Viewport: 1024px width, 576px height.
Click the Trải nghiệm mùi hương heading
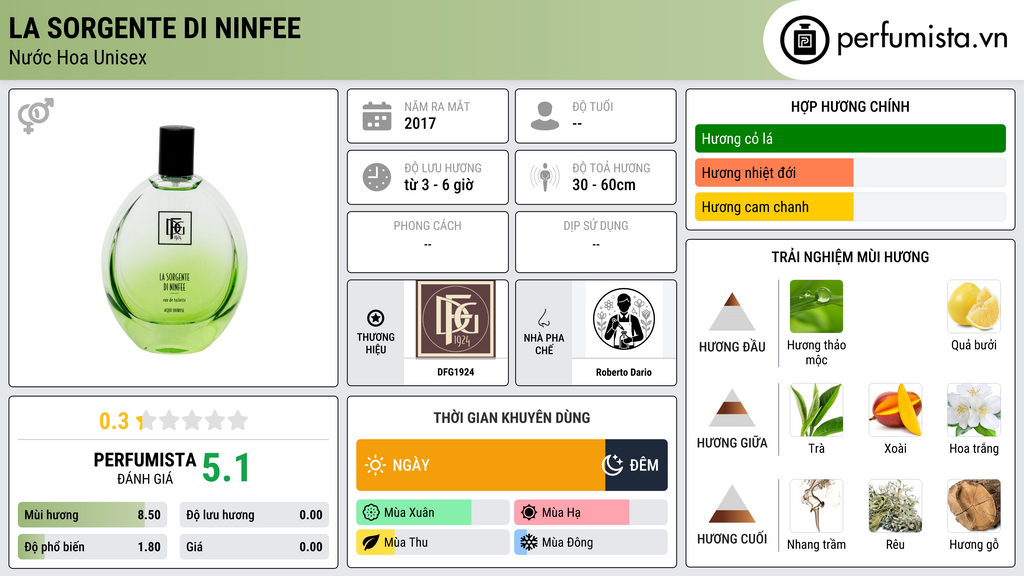[850, 257]
